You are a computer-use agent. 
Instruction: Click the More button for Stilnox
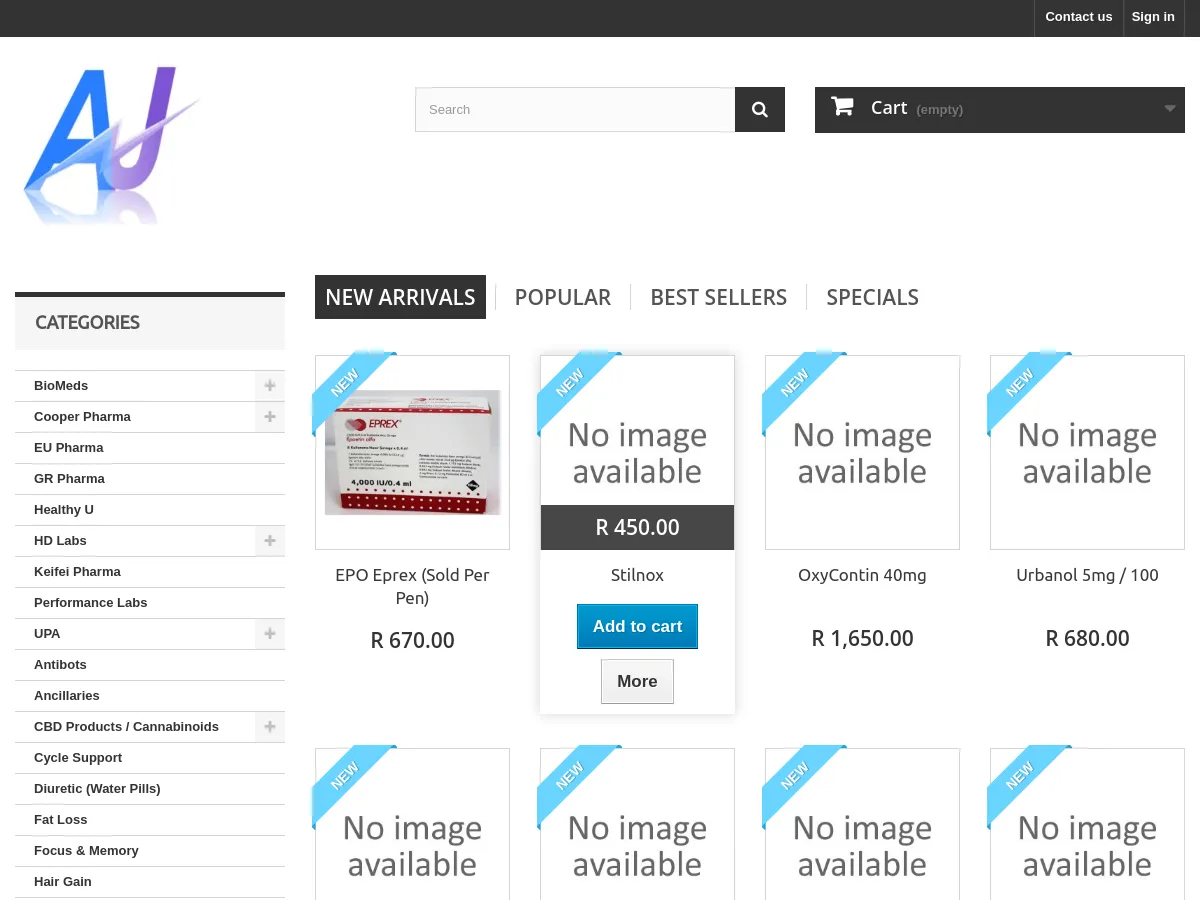click(637, 682)
